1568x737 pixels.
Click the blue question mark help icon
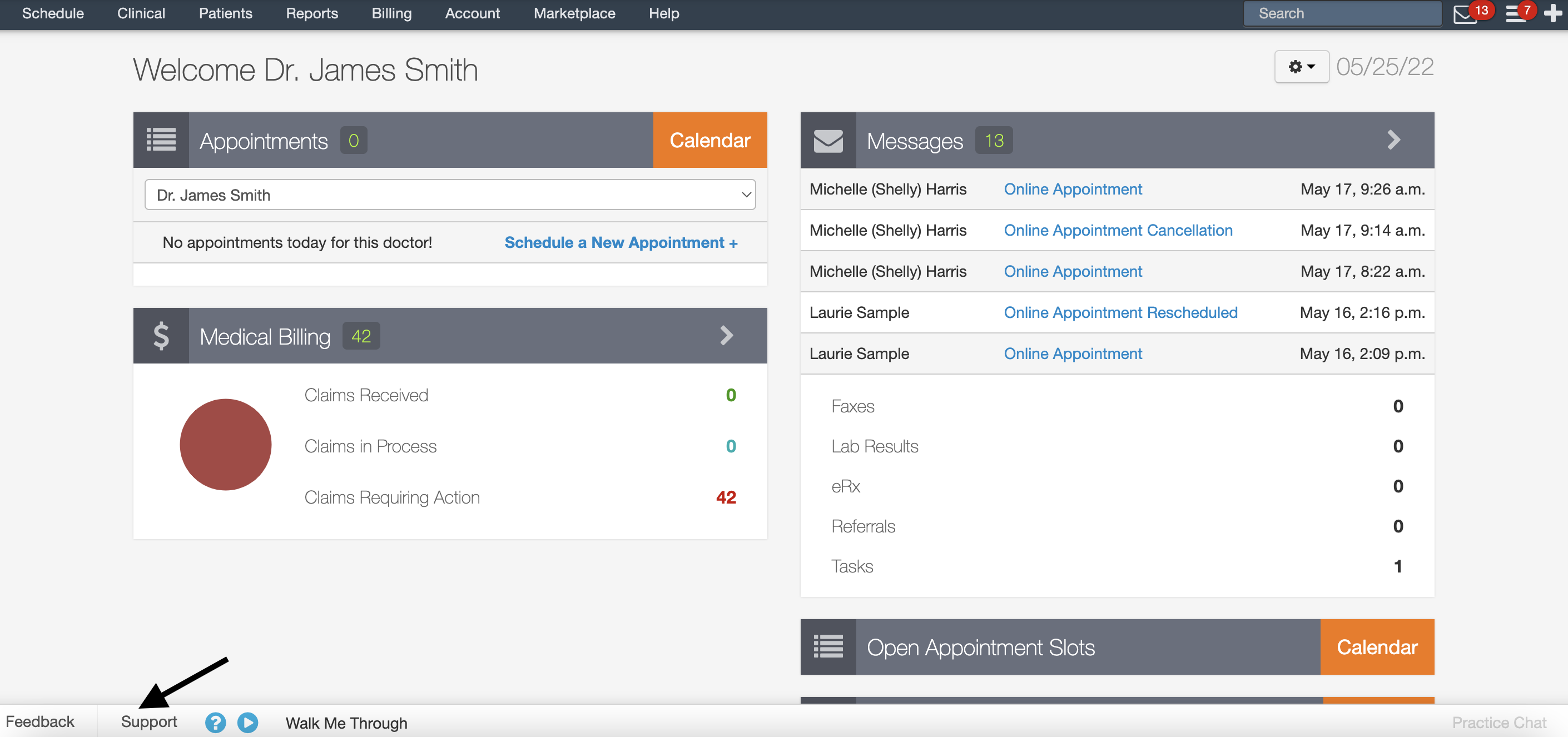pos(216,723)
